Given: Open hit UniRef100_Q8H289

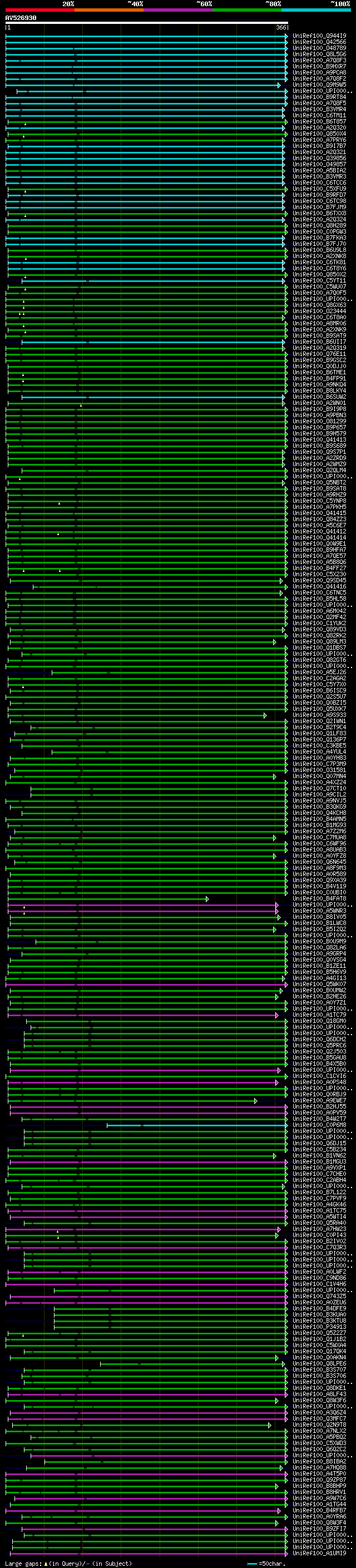Looking at the screenshot, I should tap(319, 225).
